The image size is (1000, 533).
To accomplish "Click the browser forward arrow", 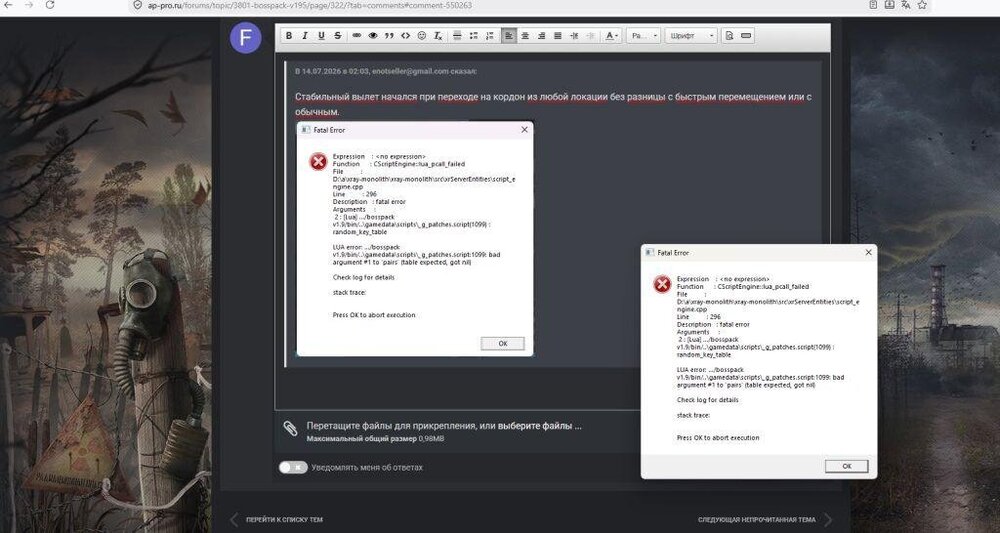I will (x=29, y=4).
